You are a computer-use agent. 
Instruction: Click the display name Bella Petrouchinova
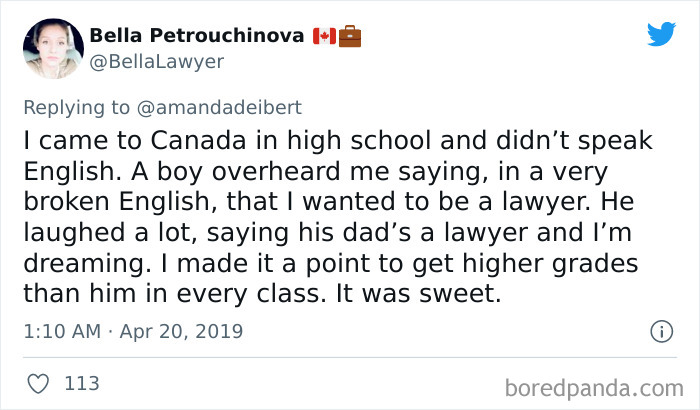(x=197, y=35)
